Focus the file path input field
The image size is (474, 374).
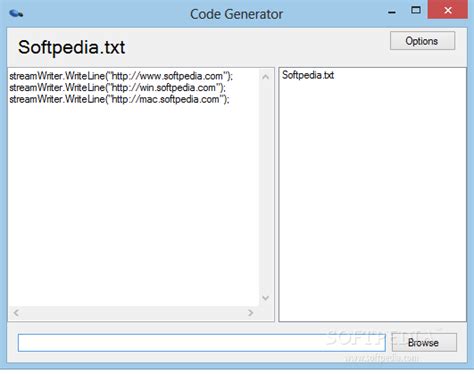tap(202, 342)
